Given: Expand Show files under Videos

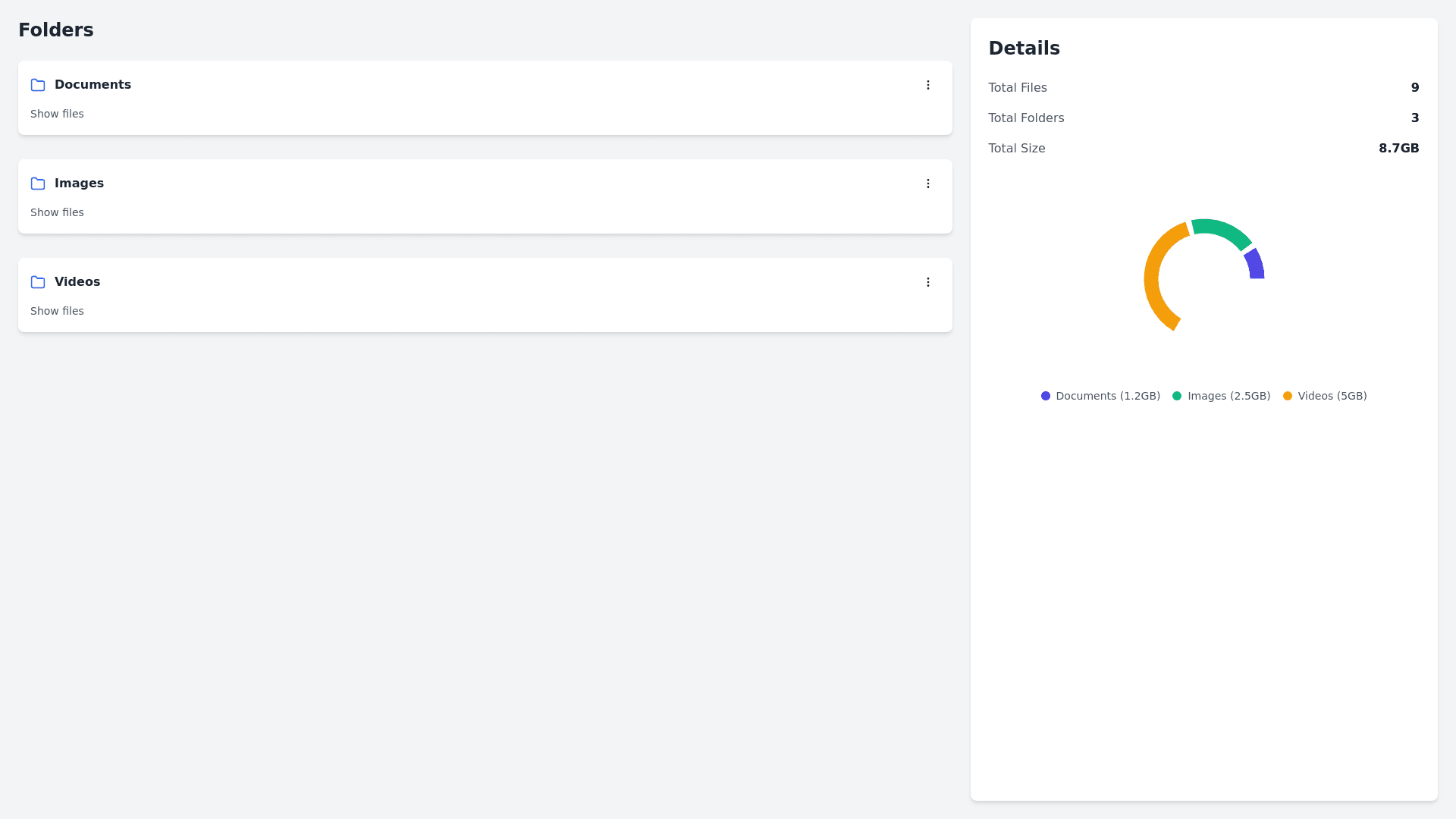Looking at the screenshot, I should [x=57, y=311].
